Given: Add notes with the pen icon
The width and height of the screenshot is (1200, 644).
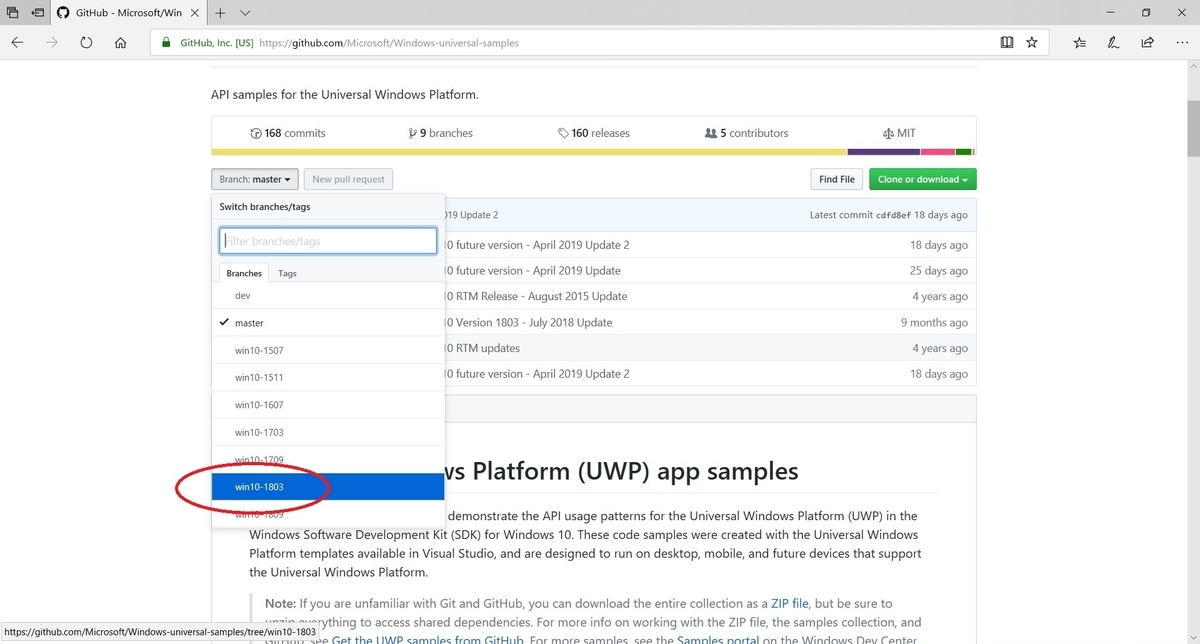Looking at the screenshot, I should [1114, 43].
